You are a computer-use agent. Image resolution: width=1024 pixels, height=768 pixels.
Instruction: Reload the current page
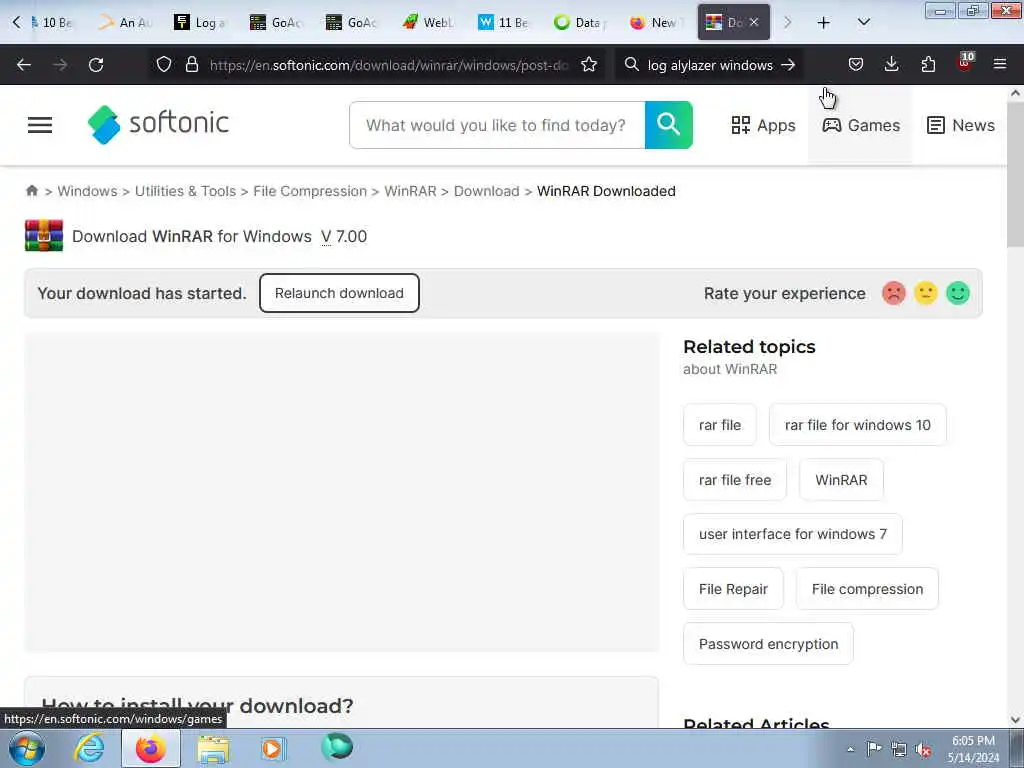[x=96, y=65]
